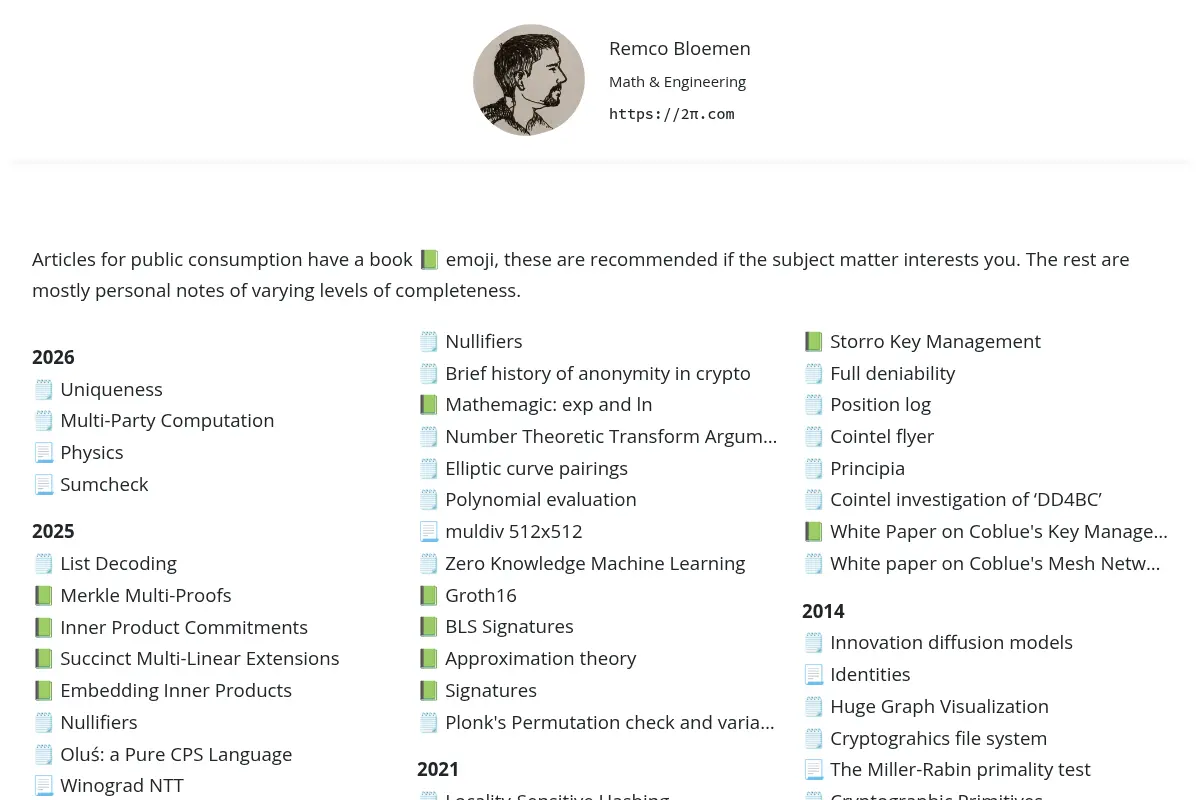Click the notepad icon beside Cointel flyer
The image size is (1200, 800).
point(813,436)
